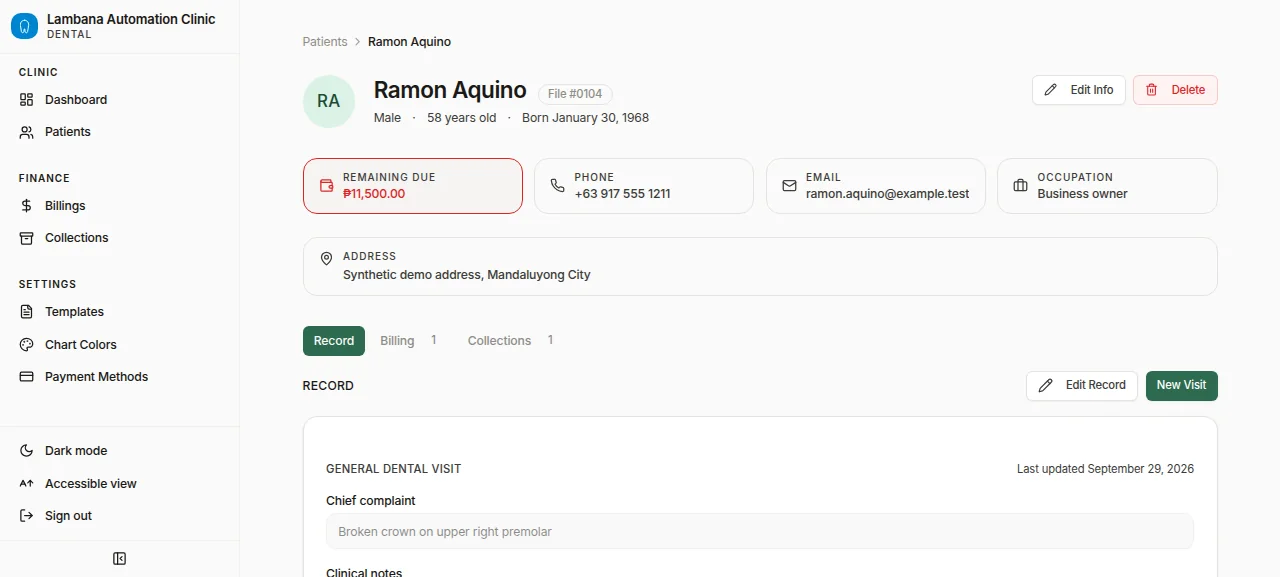Click the RA patient avatar

coord(329,101)
